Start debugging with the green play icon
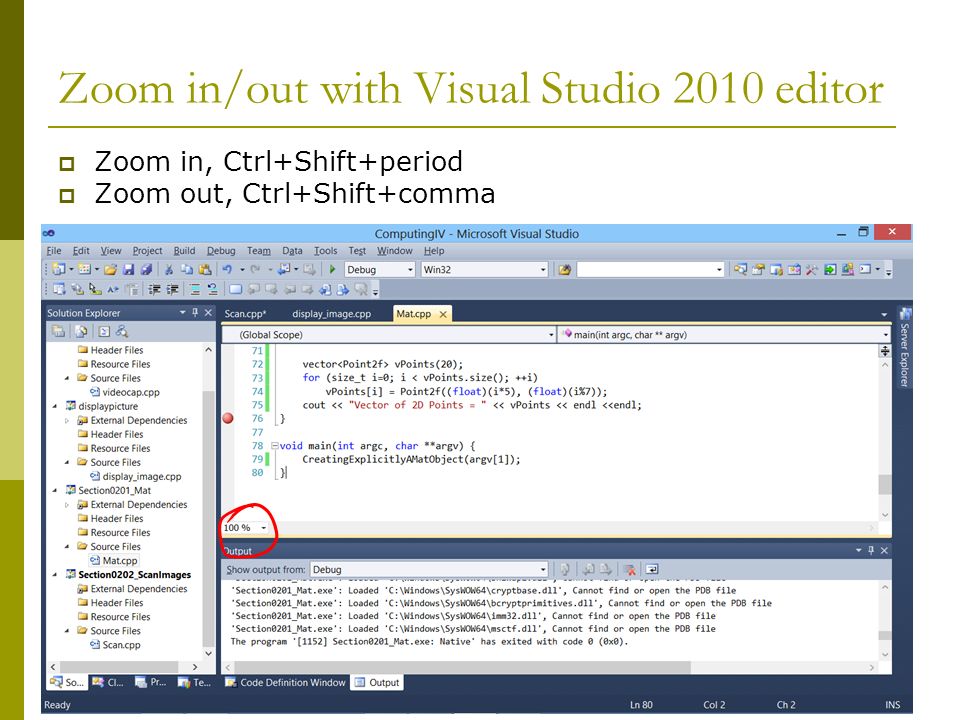This screenshot has height=720, width=960. [332, 269]
